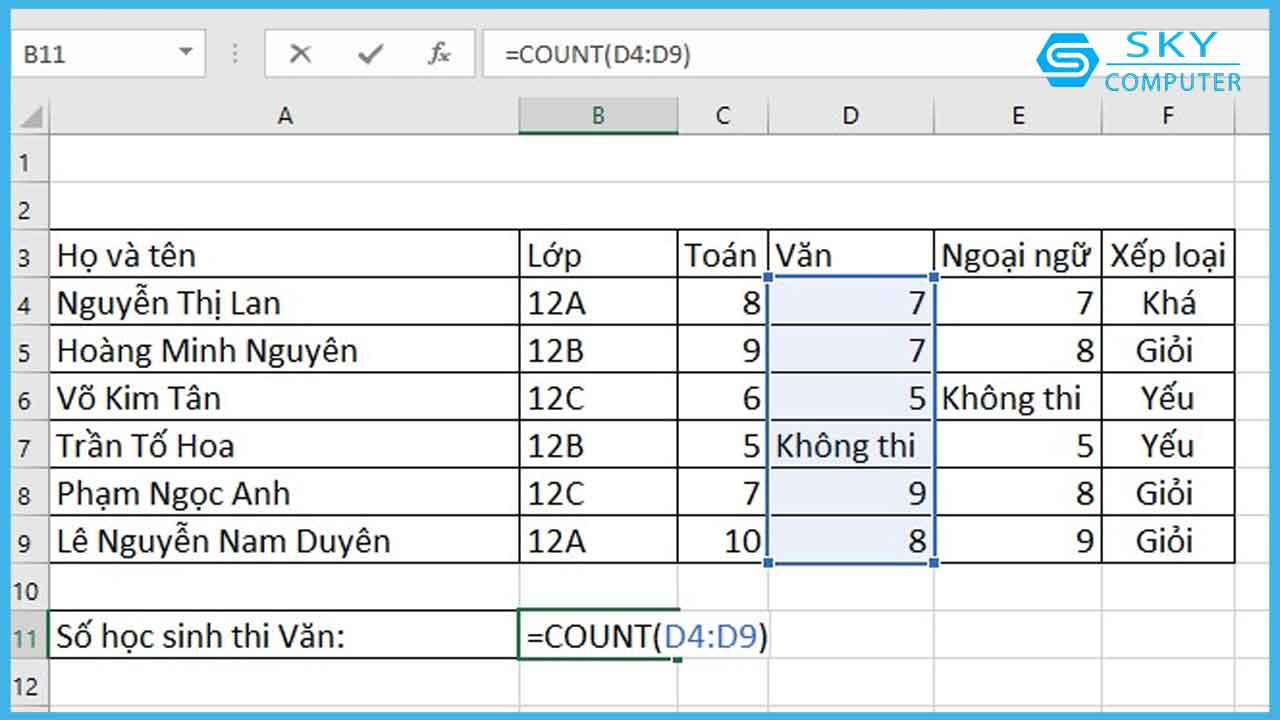Select 'Không thi' in Văn column
1280x720 pixels.
[850, 446]
